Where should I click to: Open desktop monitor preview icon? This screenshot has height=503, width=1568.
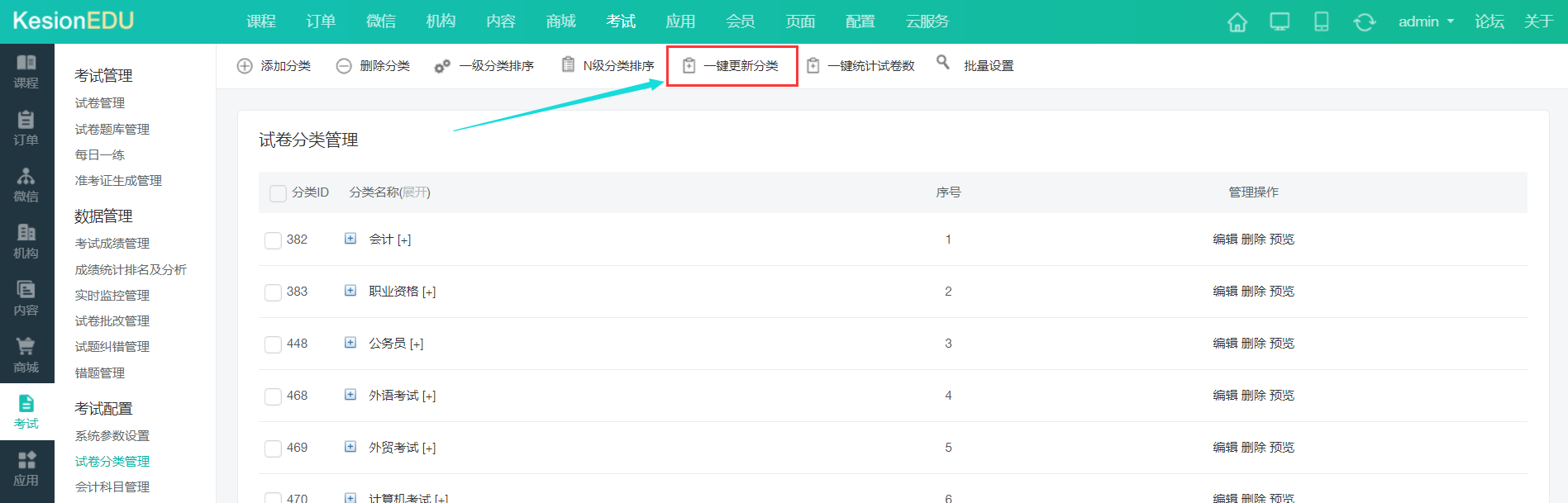[1280, 22]
